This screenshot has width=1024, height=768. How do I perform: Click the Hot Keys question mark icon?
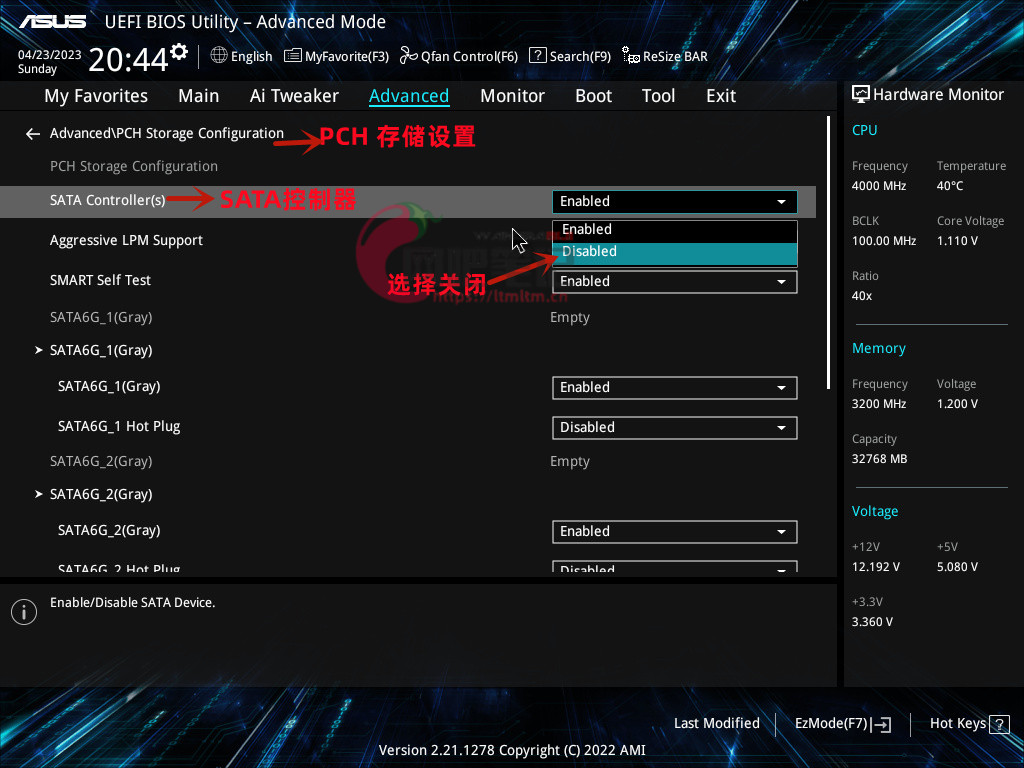(x=999, y=724)
